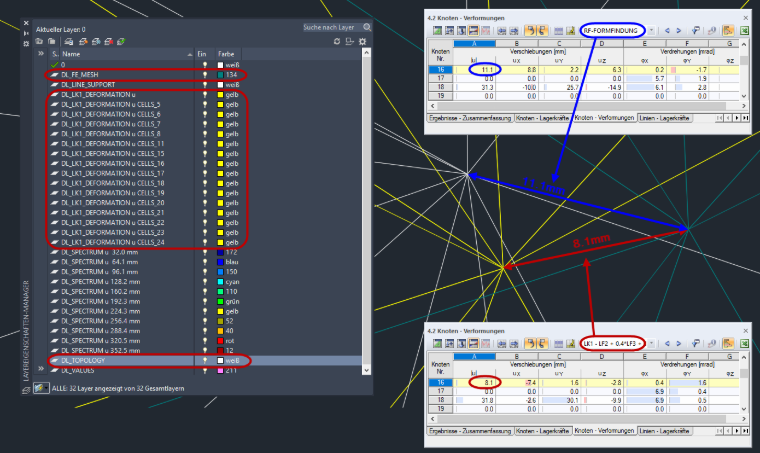Click the layer list scrollbar down arrow
Image resolution: width=760 pixels, height=453 pixels.
(x=366, y=370)
